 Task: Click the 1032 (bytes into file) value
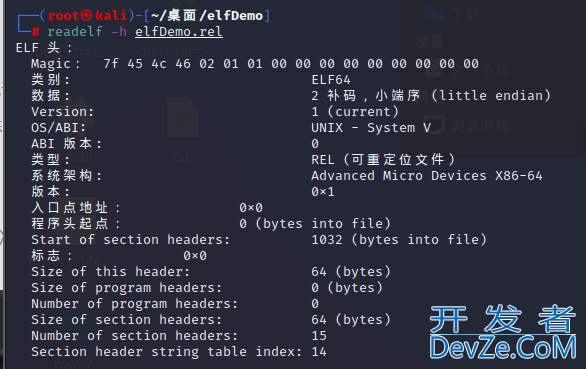[399, 240]
